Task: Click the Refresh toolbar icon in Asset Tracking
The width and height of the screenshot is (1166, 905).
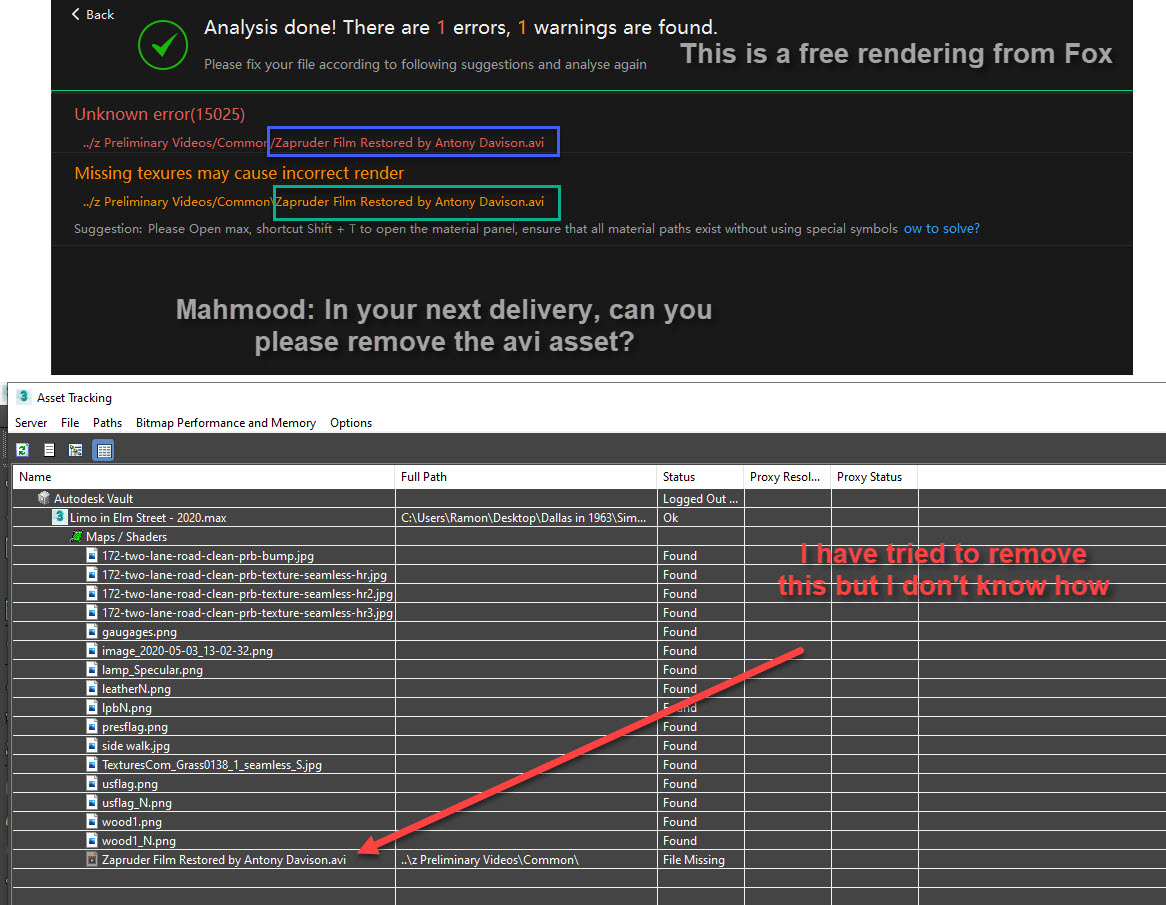Action: (22, 450)
